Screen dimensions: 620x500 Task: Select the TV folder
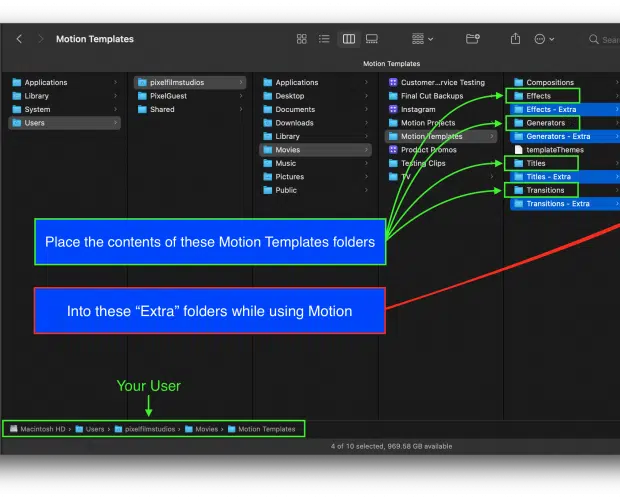pos(441,176)
